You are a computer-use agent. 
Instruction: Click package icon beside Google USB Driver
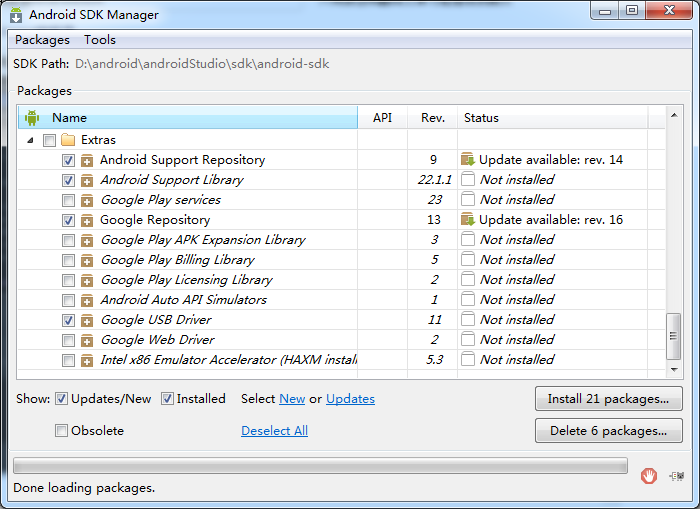[87, 320]
